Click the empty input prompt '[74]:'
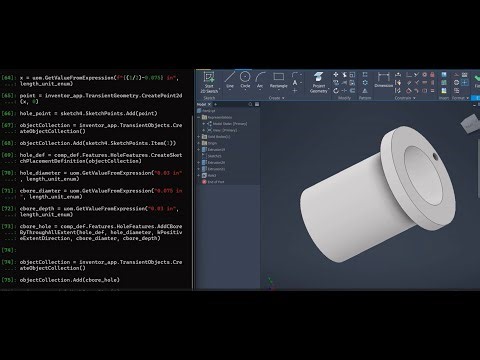Viewport: 480px width, 360px height. (8, 250)
